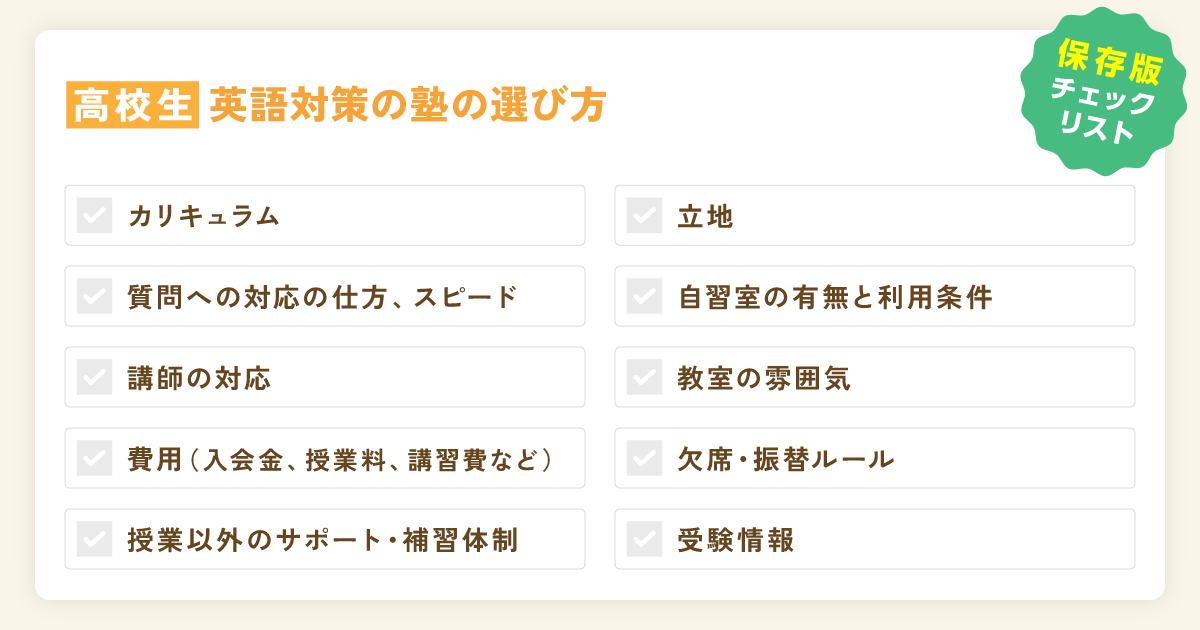Toggle the 受験情報 checkbox
This screenshot has width=1200, height=630.
tap(644, 539)
